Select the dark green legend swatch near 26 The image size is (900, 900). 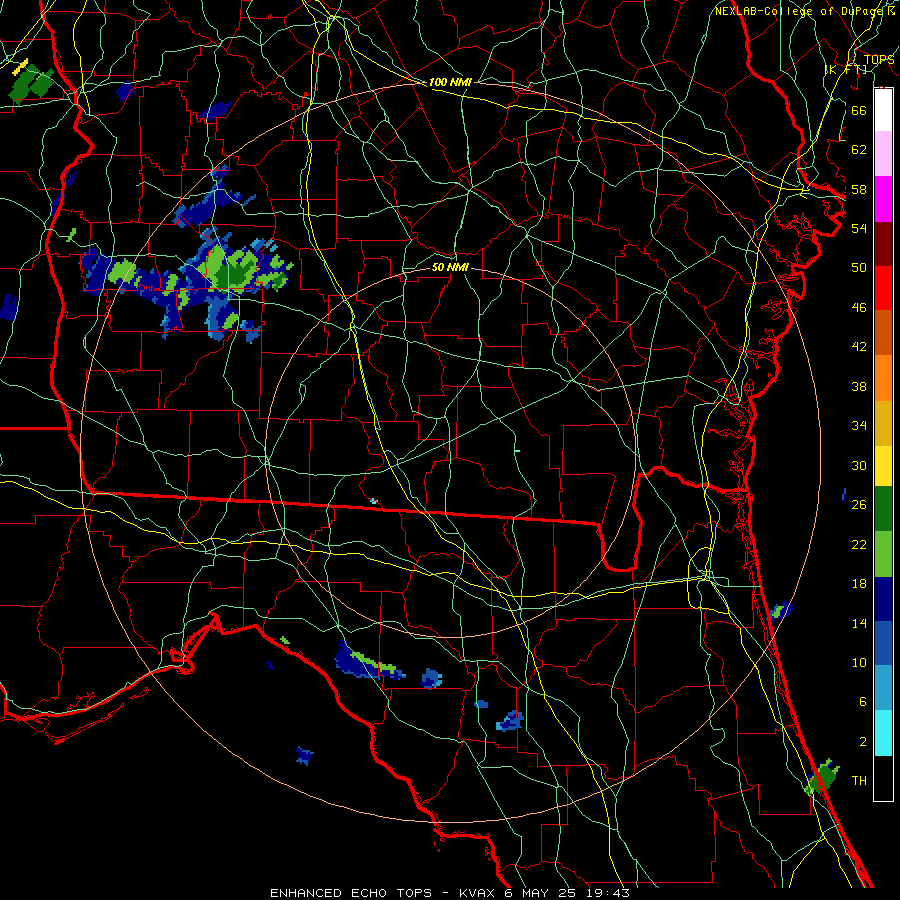[x=883, y=509]
